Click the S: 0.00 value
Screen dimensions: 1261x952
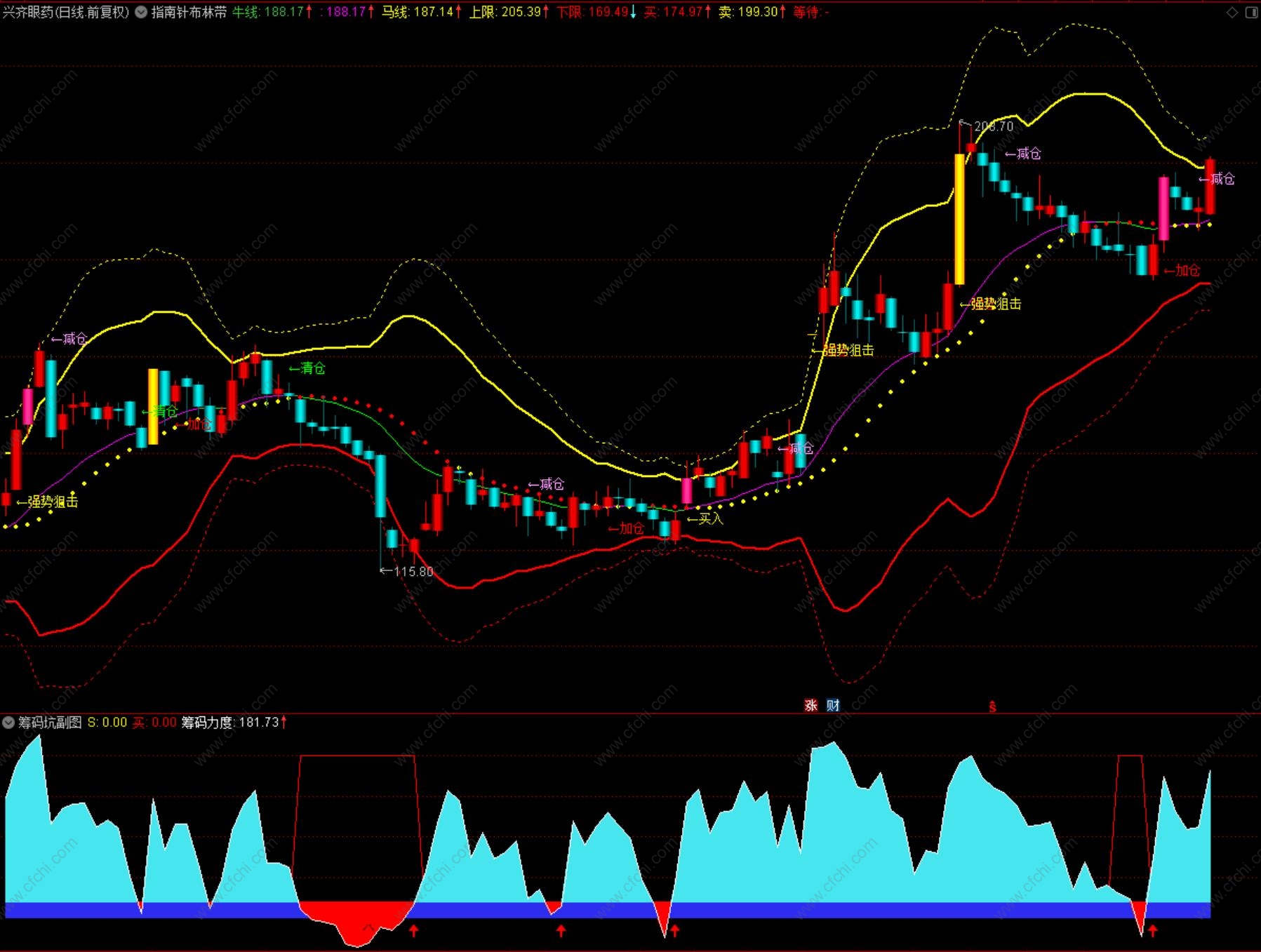(107, 722)
